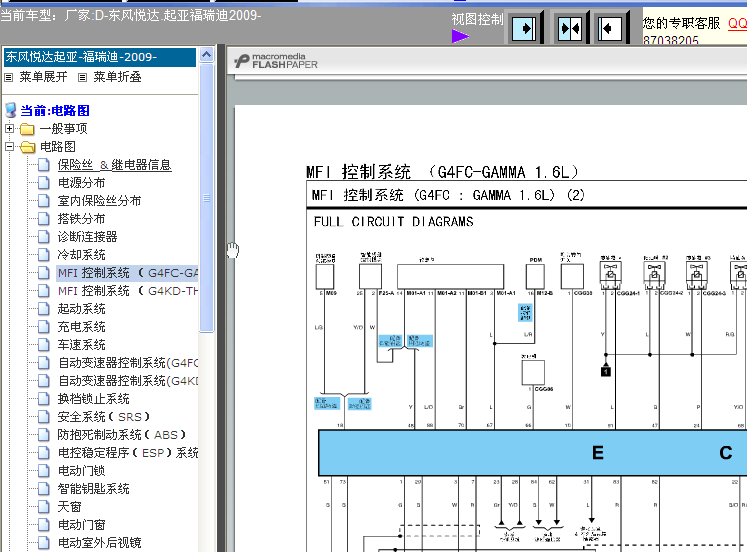Click 菜单展开 to expand all menus
The width and height of the screenshot is (747, 552).
43,77
